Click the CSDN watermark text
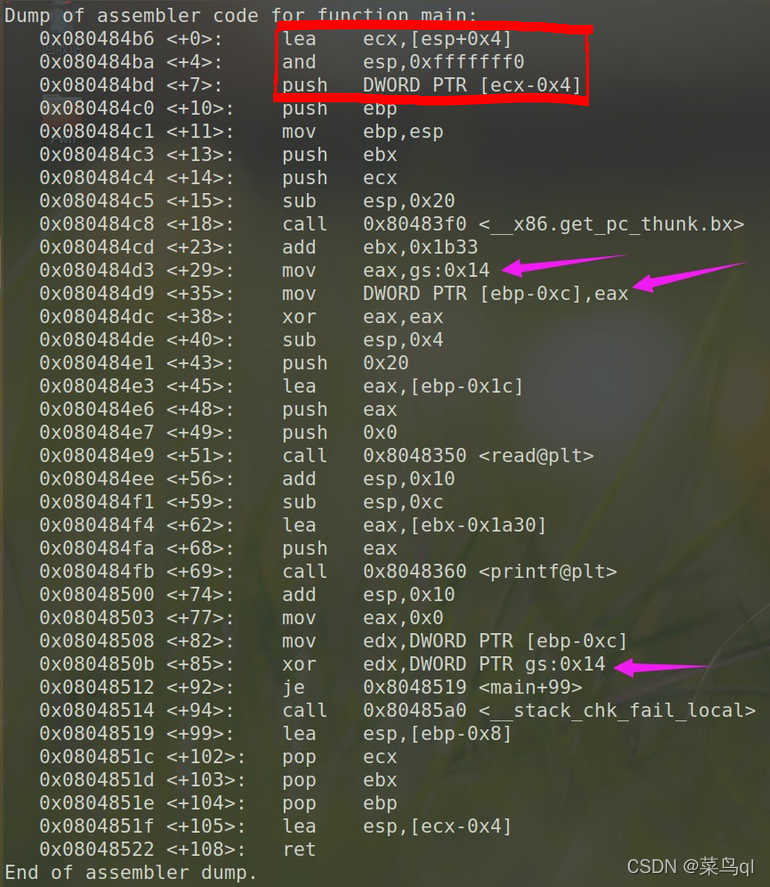 690,867
